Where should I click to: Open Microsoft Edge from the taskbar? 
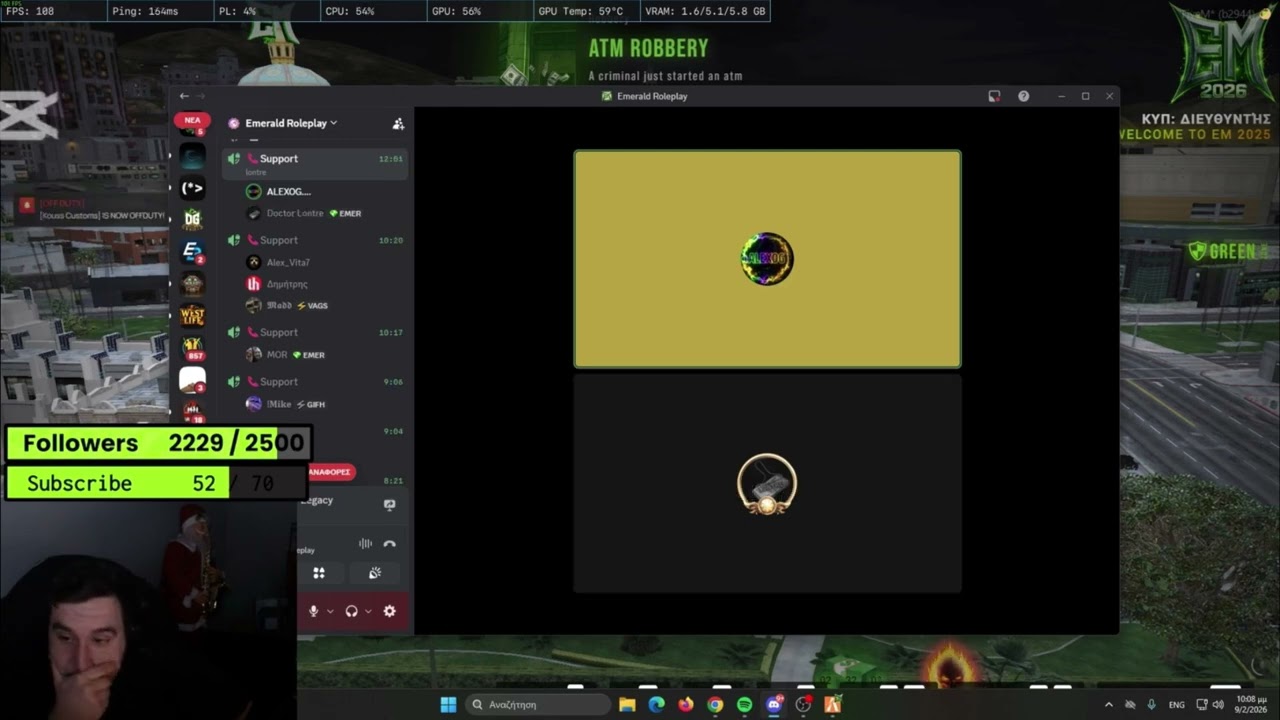656,705
